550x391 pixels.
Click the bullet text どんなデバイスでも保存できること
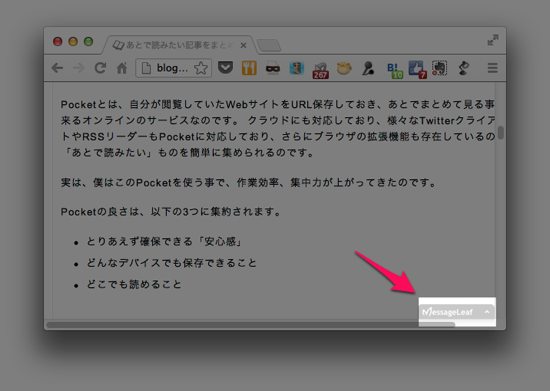coord(172,263)
